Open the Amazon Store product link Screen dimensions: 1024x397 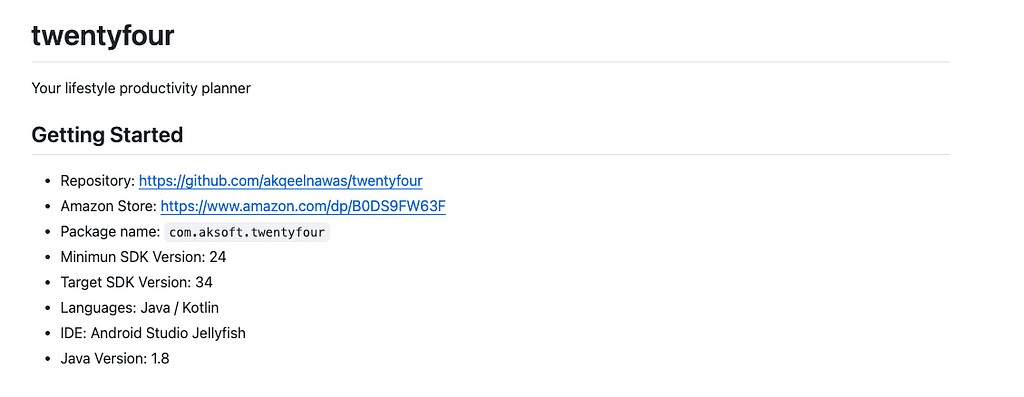(303, 206)
